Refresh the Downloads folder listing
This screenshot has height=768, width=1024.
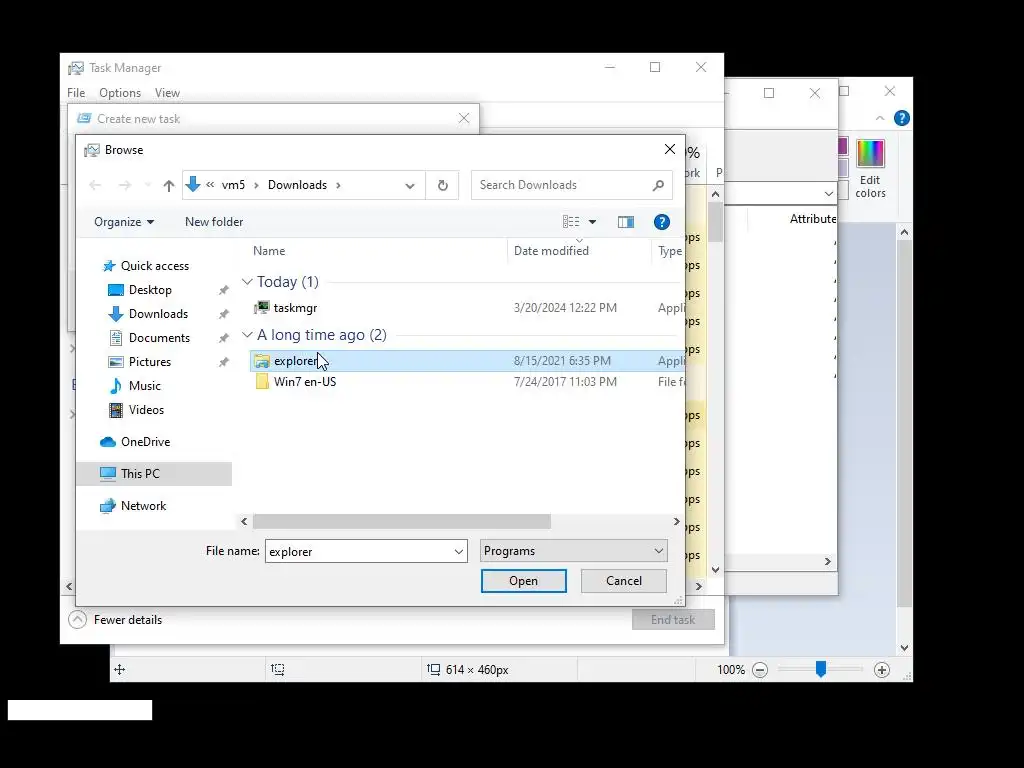click(443, 185)
